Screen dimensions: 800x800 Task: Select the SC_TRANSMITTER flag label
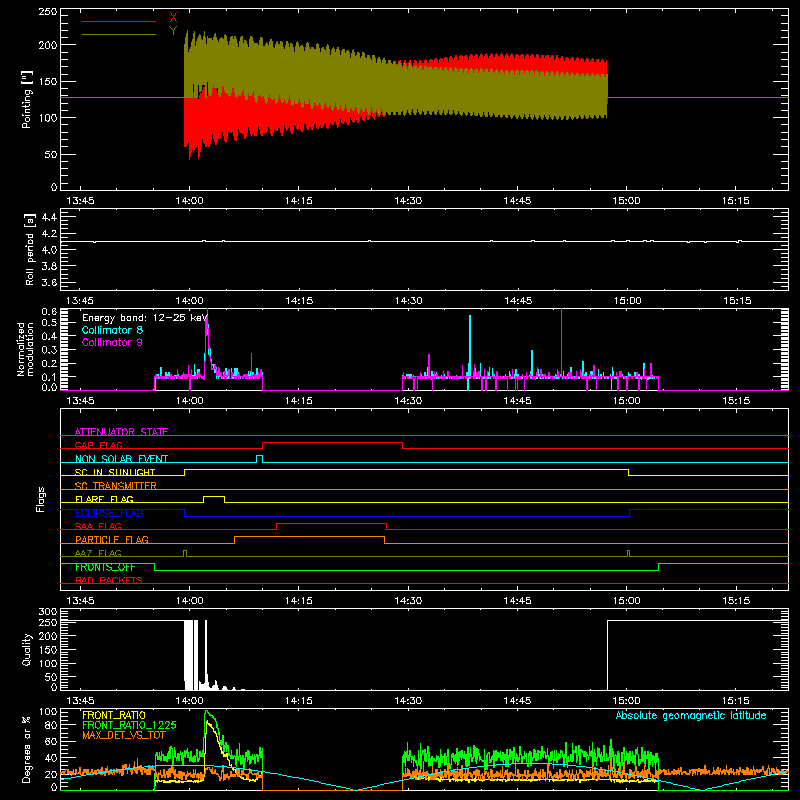click(x=116, y=485)
